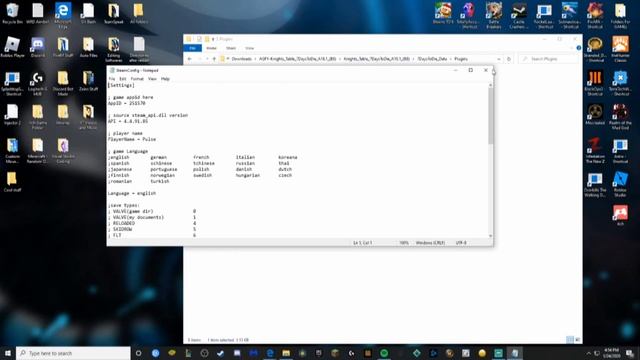Open the Zobo Stuff desktop folder
Screen dimensions: 640x360
(x=88, y=81)
